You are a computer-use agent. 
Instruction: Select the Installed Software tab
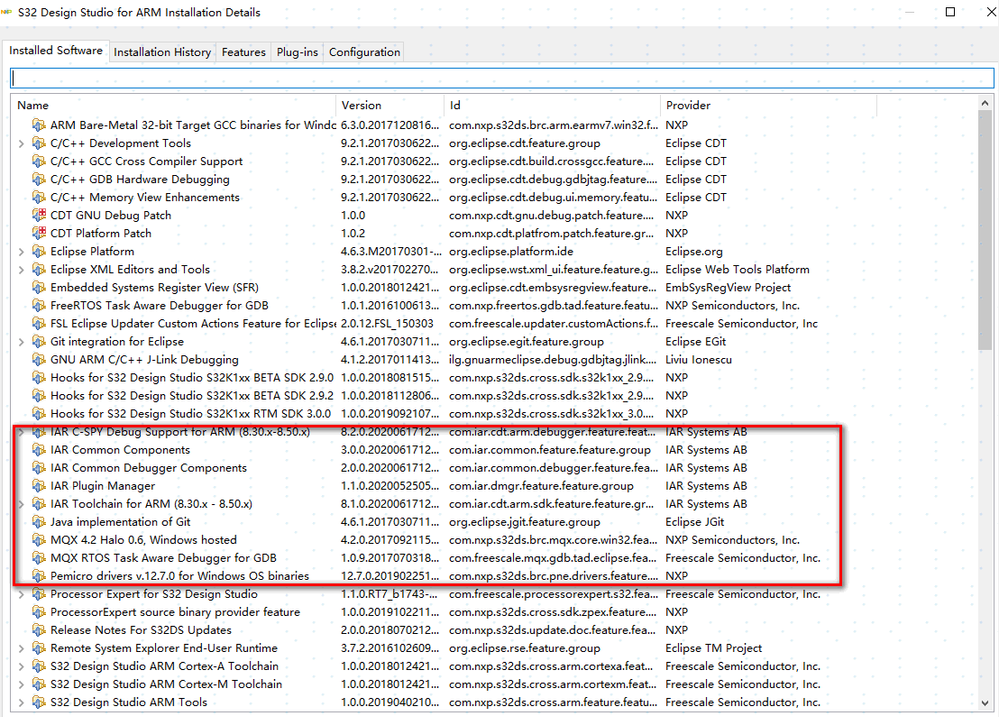click(55, 50)
